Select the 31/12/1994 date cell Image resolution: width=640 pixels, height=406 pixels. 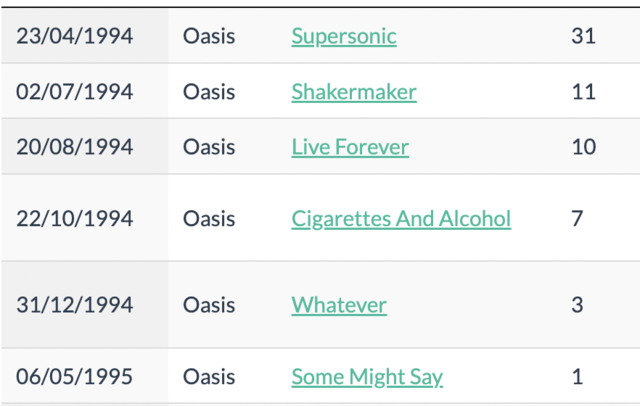75,305
